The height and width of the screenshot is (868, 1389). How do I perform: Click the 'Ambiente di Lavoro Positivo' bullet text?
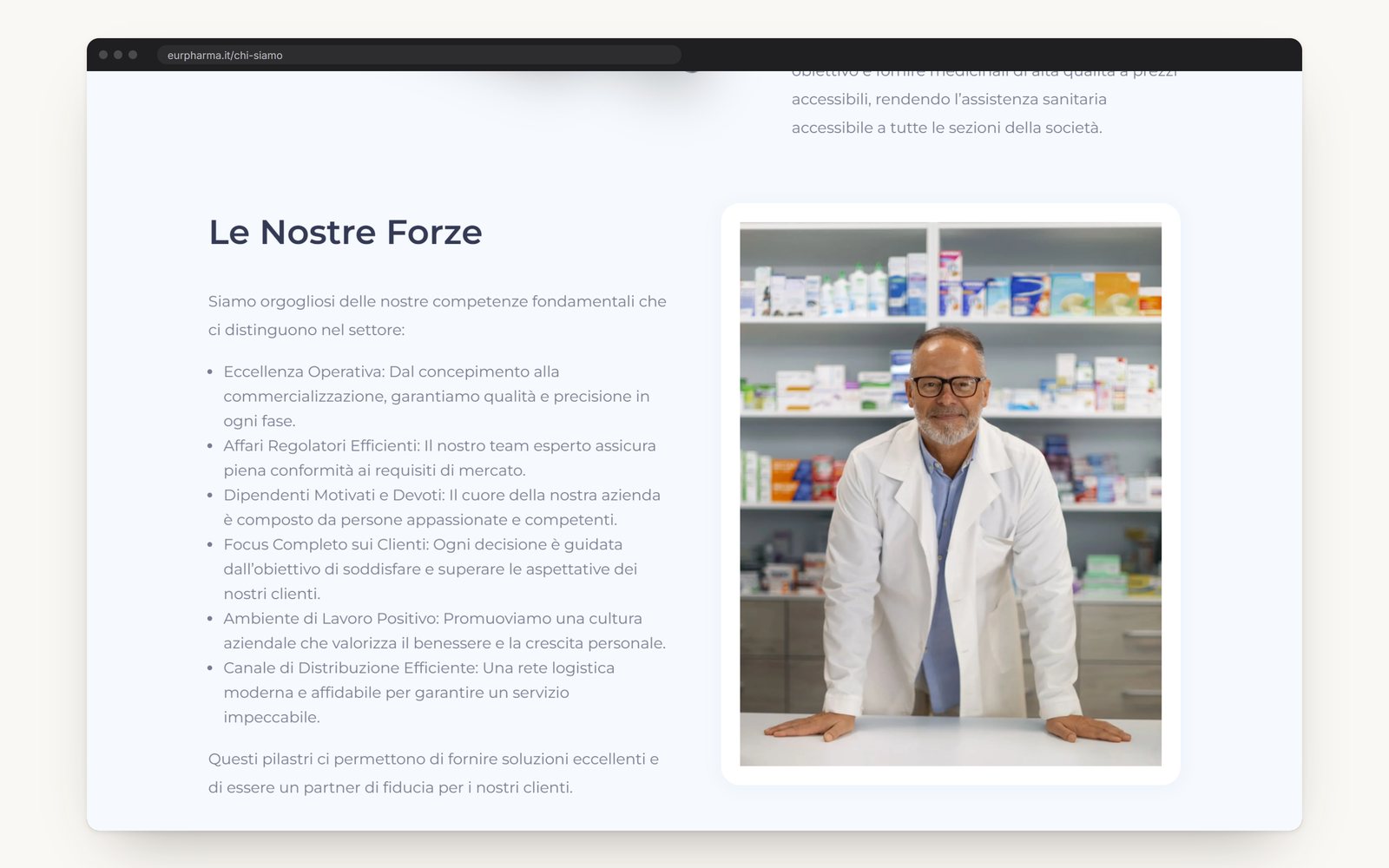[444, 630]
